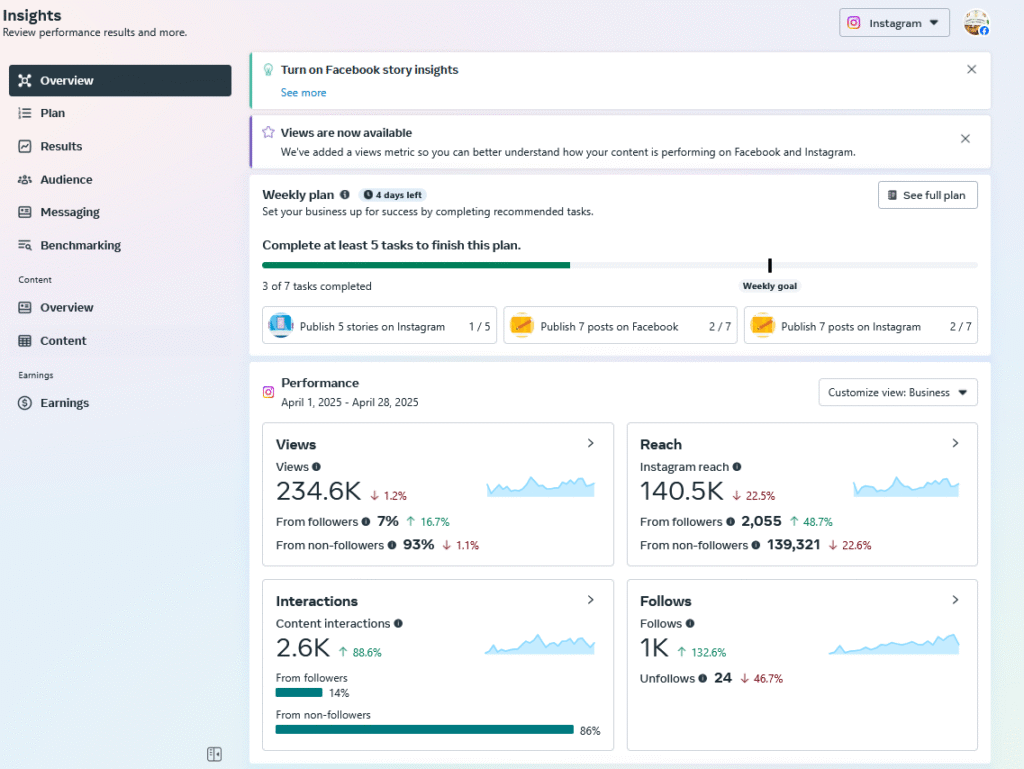1024x769 pixels.
Task: Click the Weekly plan info icon
Action: pos(345,195)
